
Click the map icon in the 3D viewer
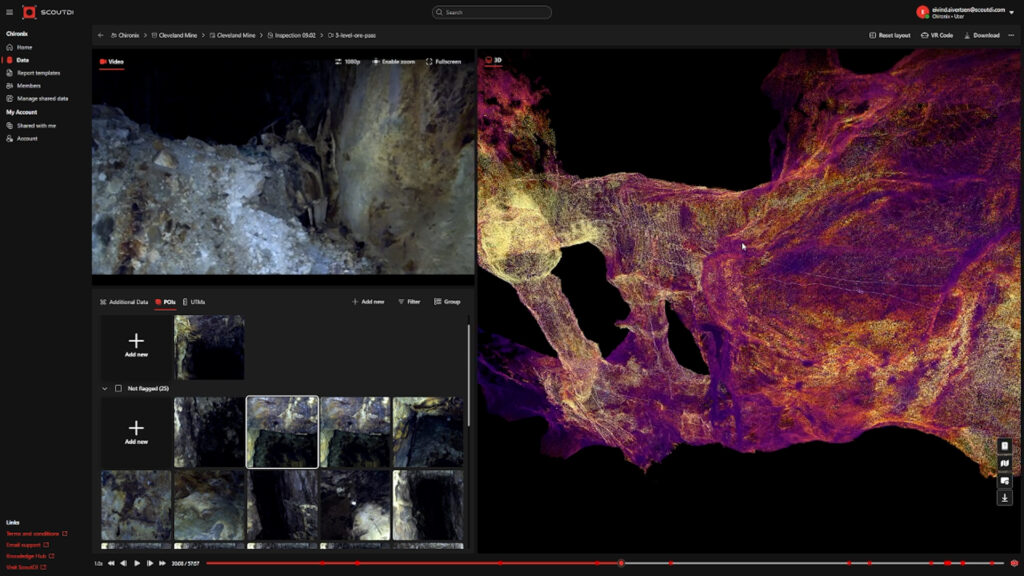(x=1004, y=464)
